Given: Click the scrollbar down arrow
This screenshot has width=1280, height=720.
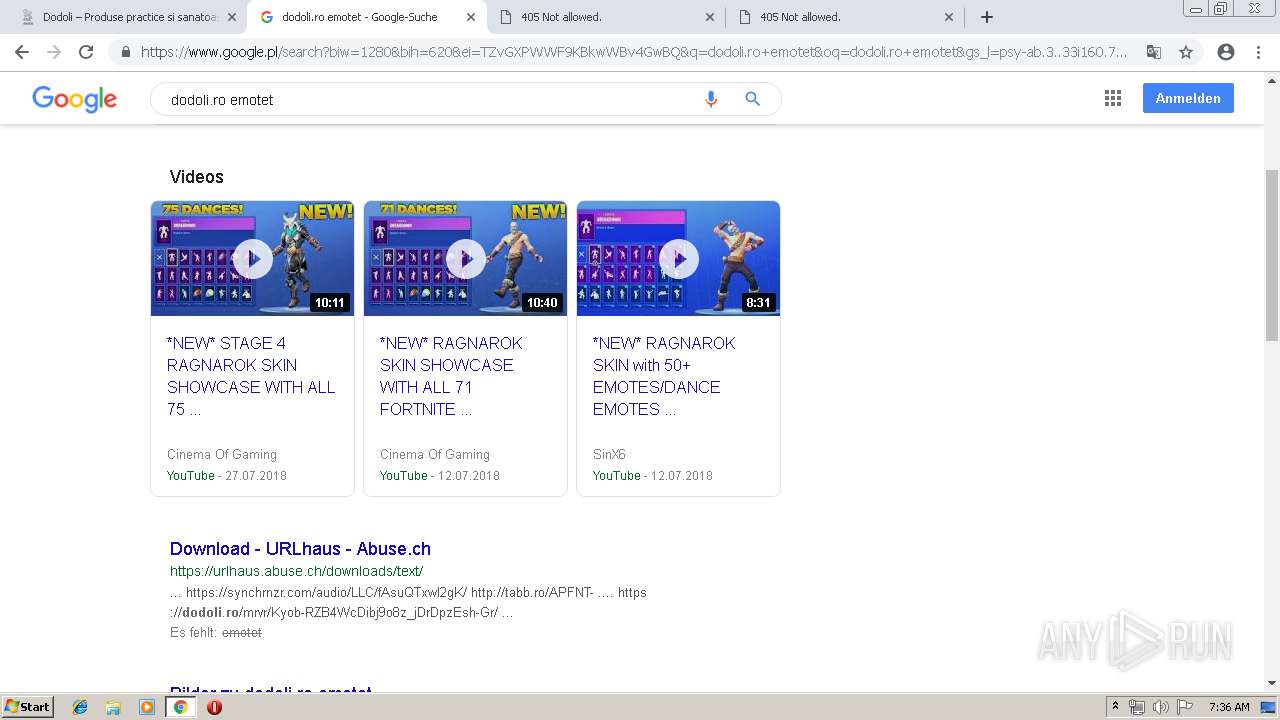Looking at the screenshot, I should 1271,683.
